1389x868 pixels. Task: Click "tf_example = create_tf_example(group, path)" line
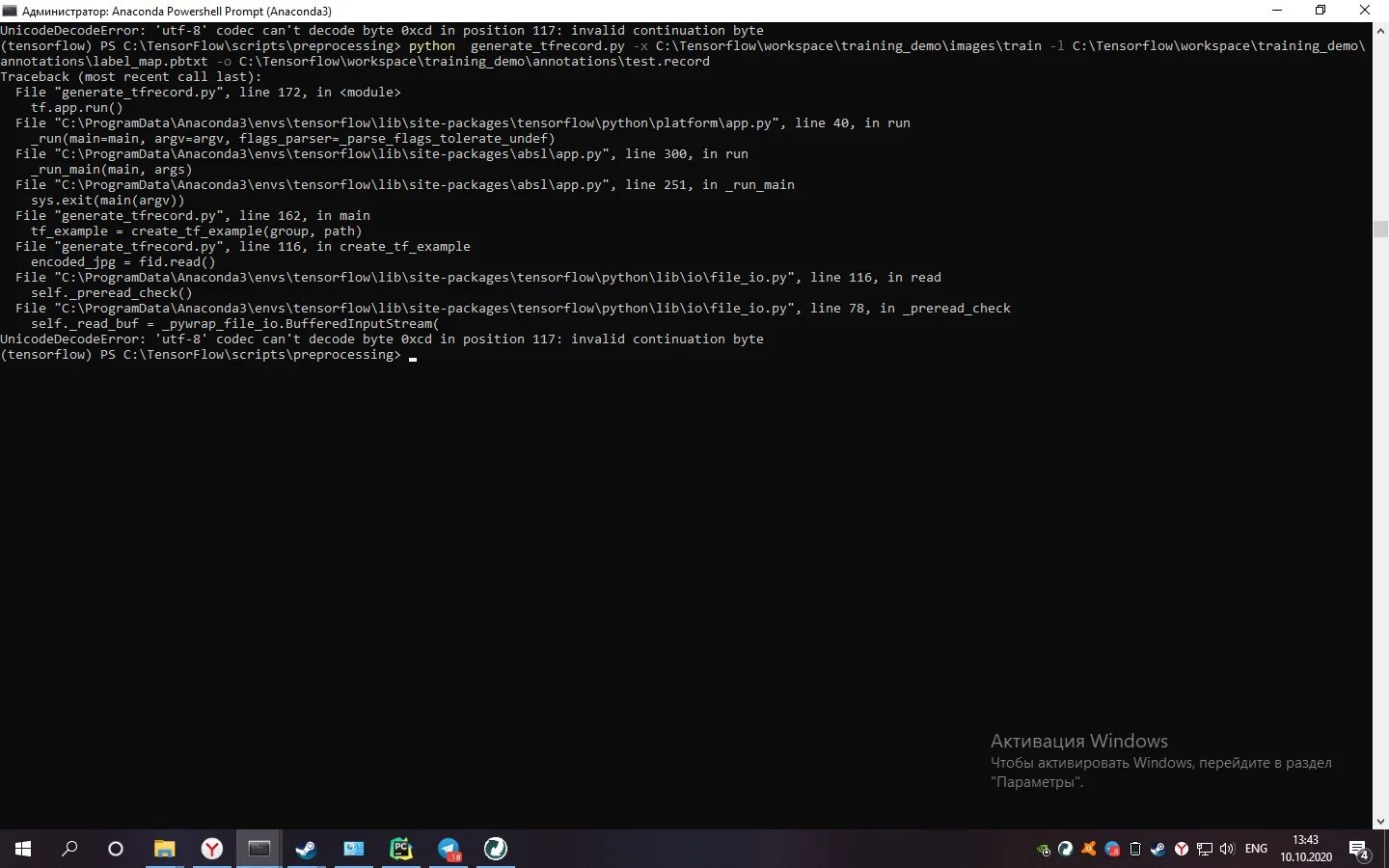[x=197, y=231]
